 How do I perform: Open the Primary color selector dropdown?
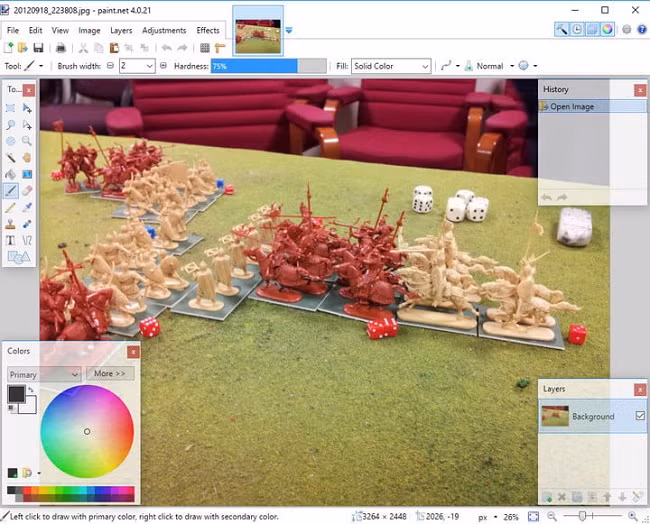click(43, 374)
